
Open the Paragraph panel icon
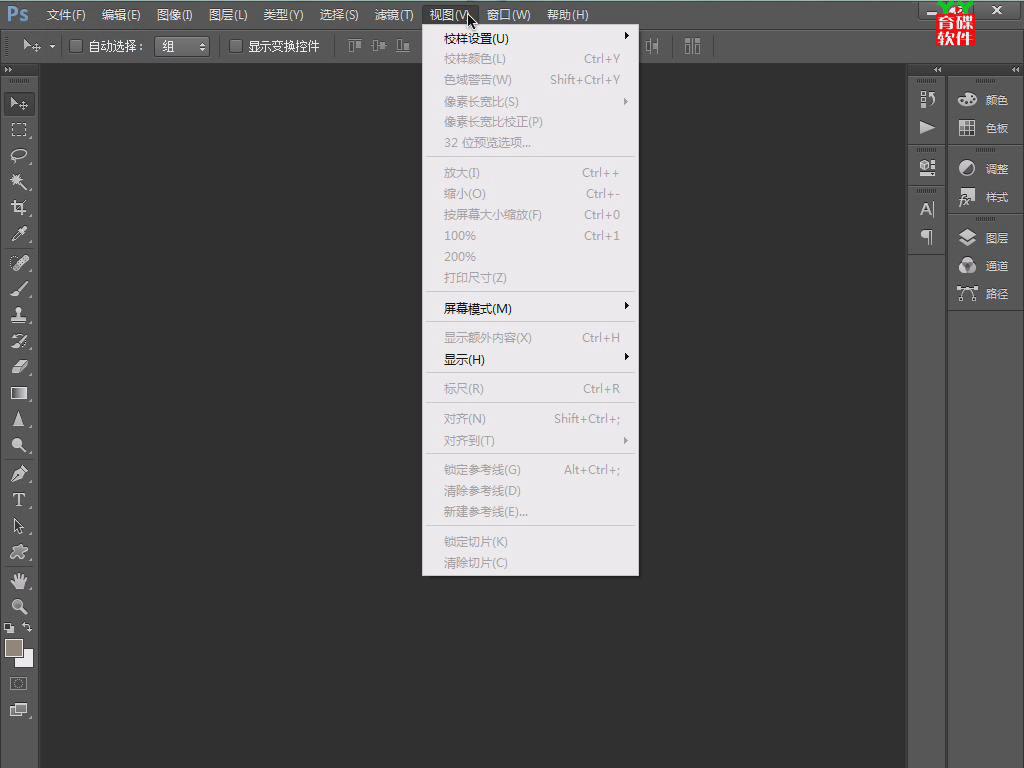click(927, 237)
